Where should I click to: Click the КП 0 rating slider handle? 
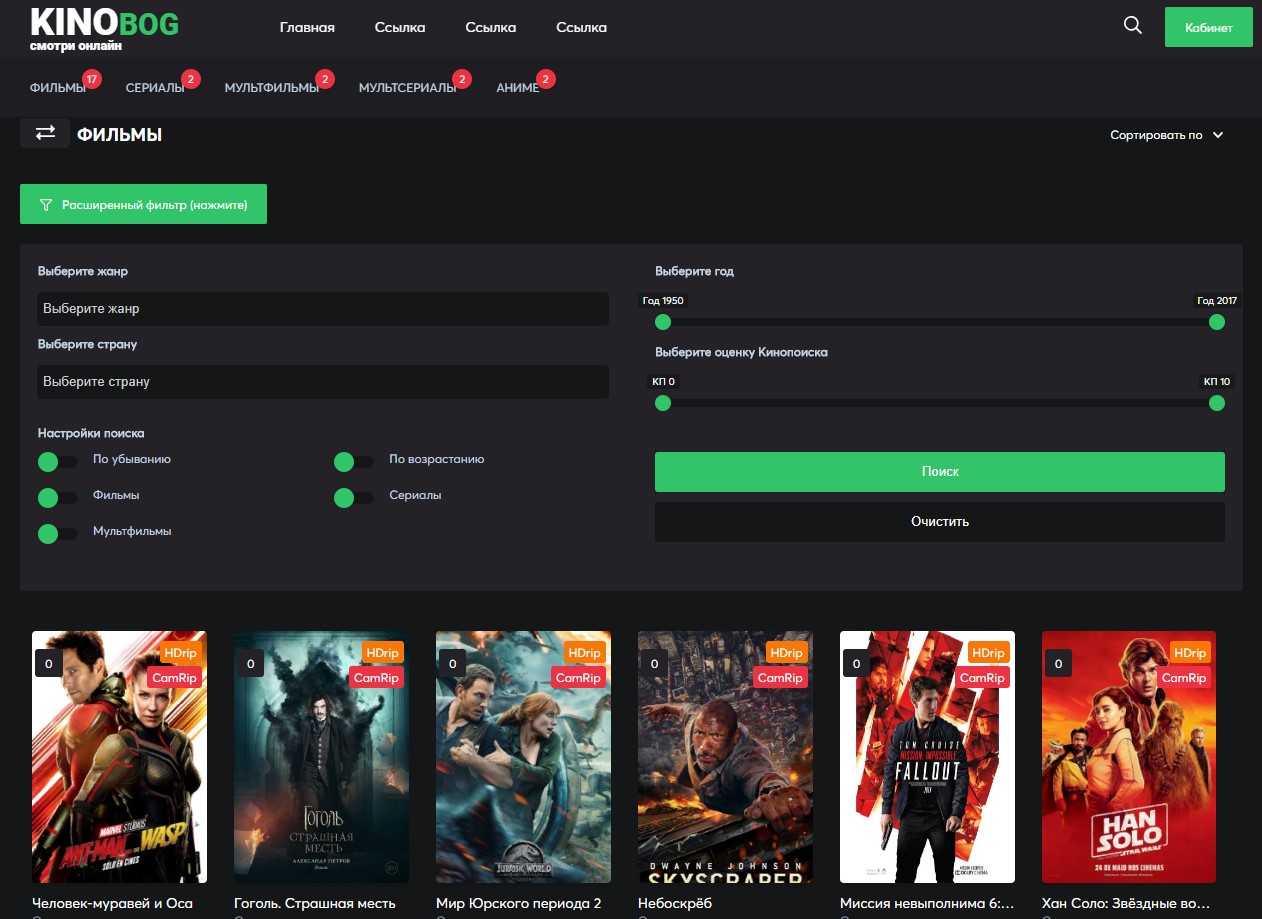(x=662, y=403)
